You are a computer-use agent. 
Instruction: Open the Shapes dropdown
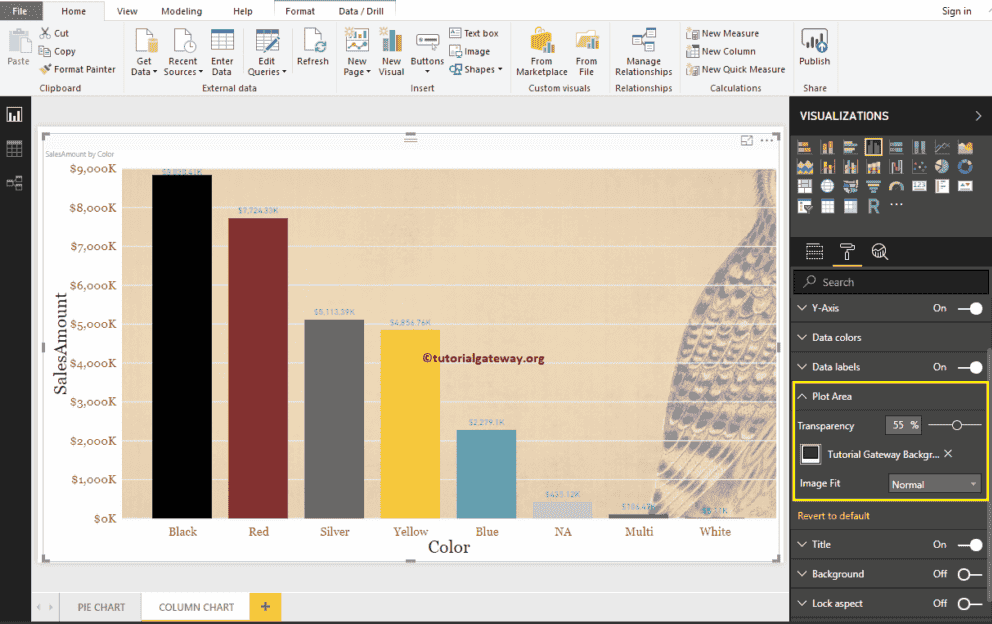click(x=476, y=69)
